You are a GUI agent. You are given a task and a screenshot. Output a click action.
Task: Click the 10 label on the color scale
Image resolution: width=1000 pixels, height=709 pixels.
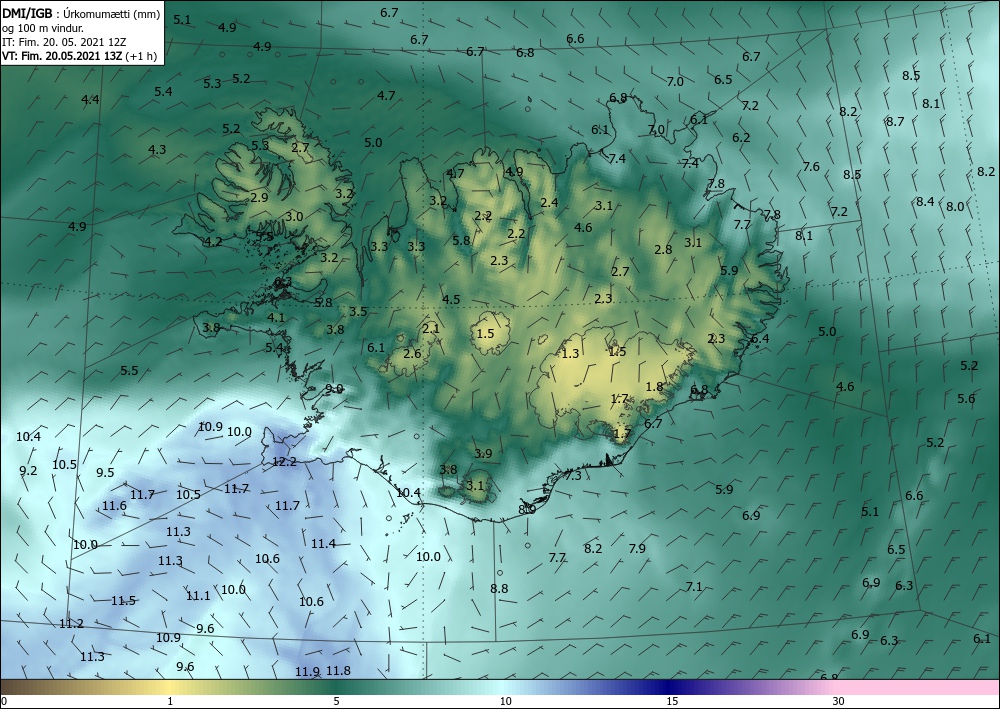505,701
